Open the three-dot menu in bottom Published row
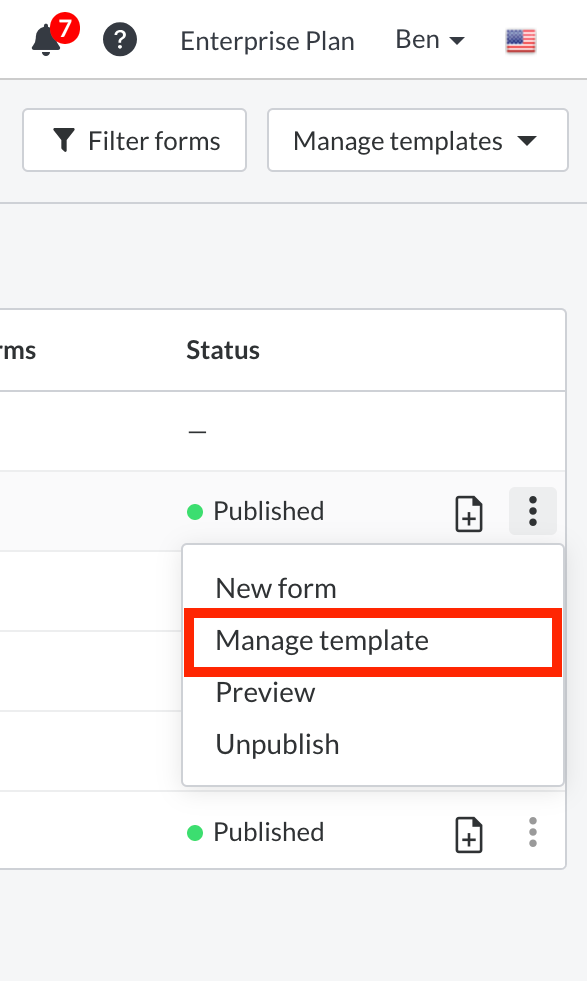 [533, 832]
